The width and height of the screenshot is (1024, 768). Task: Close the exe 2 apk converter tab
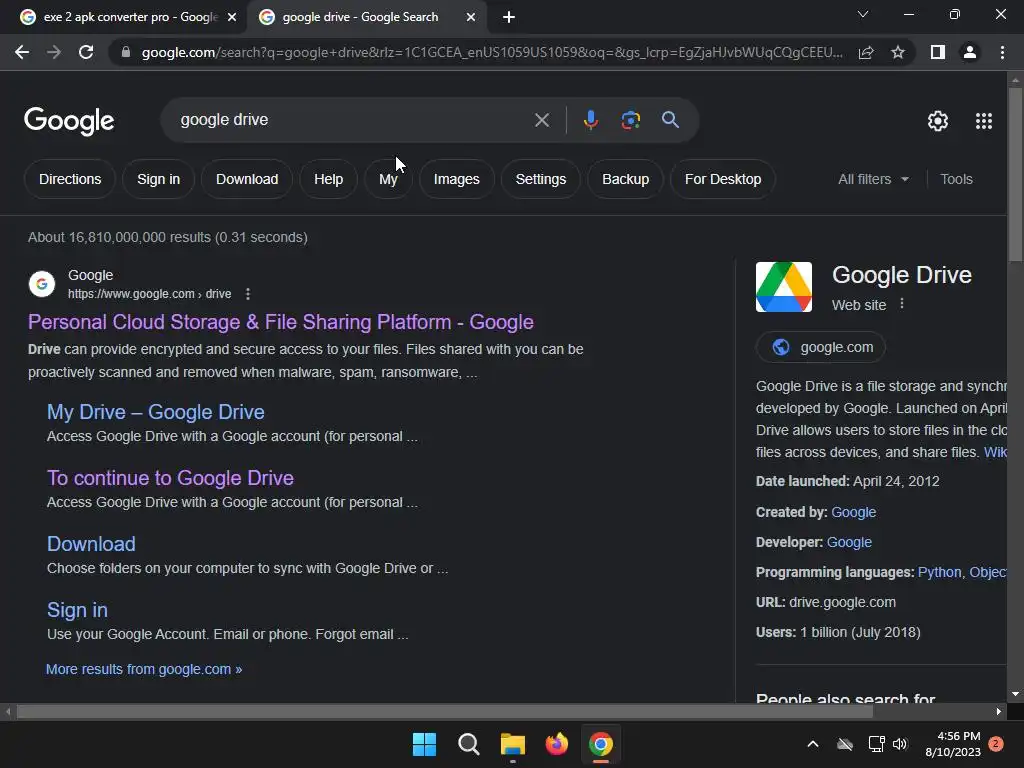[x=232, y=17]
